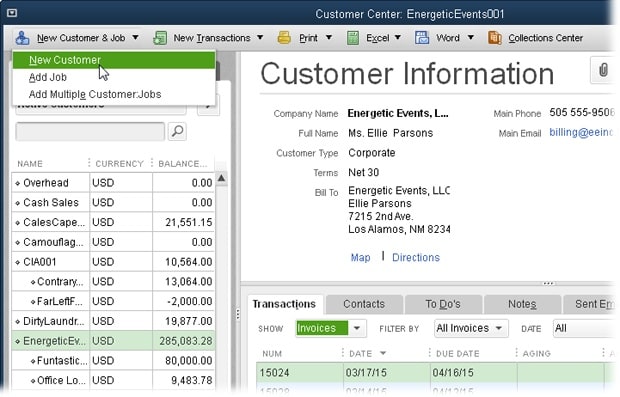The width and height of the screenshot is (620, 397).
Task: Click the New Transactions icon
Action: (160, 38)
